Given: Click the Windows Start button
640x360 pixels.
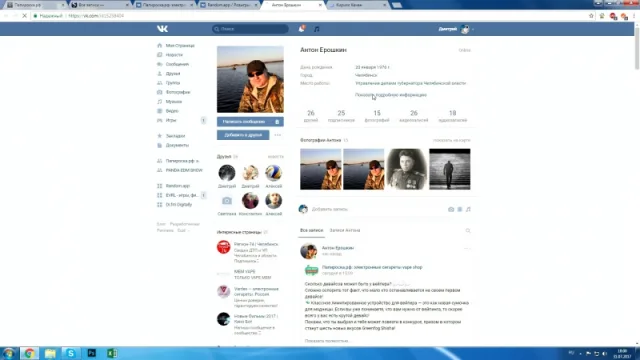Looking at the screenshot, I should click(x=9, y=353).
